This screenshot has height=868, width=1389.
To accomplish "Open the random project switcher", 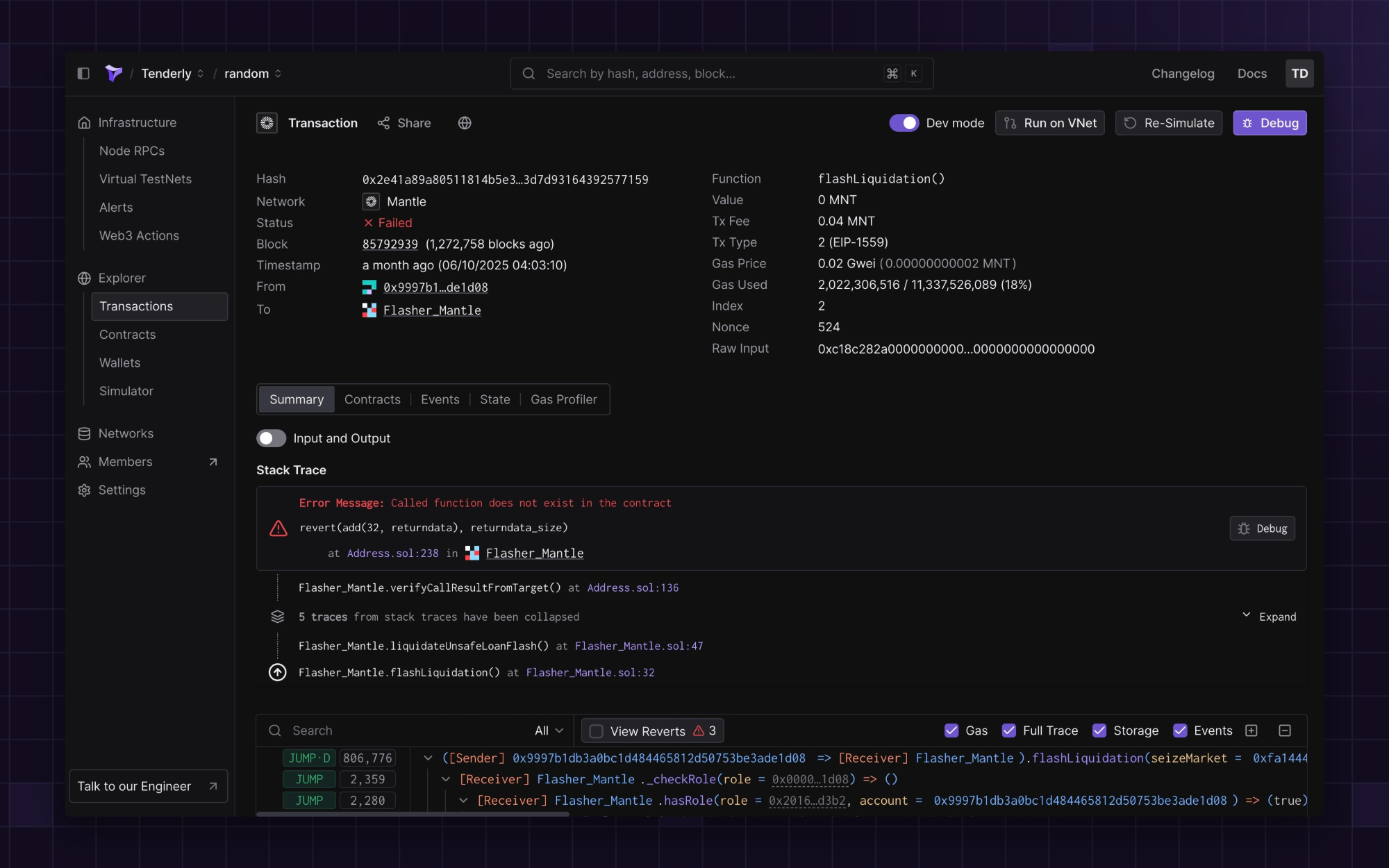I will pos(253,74).
